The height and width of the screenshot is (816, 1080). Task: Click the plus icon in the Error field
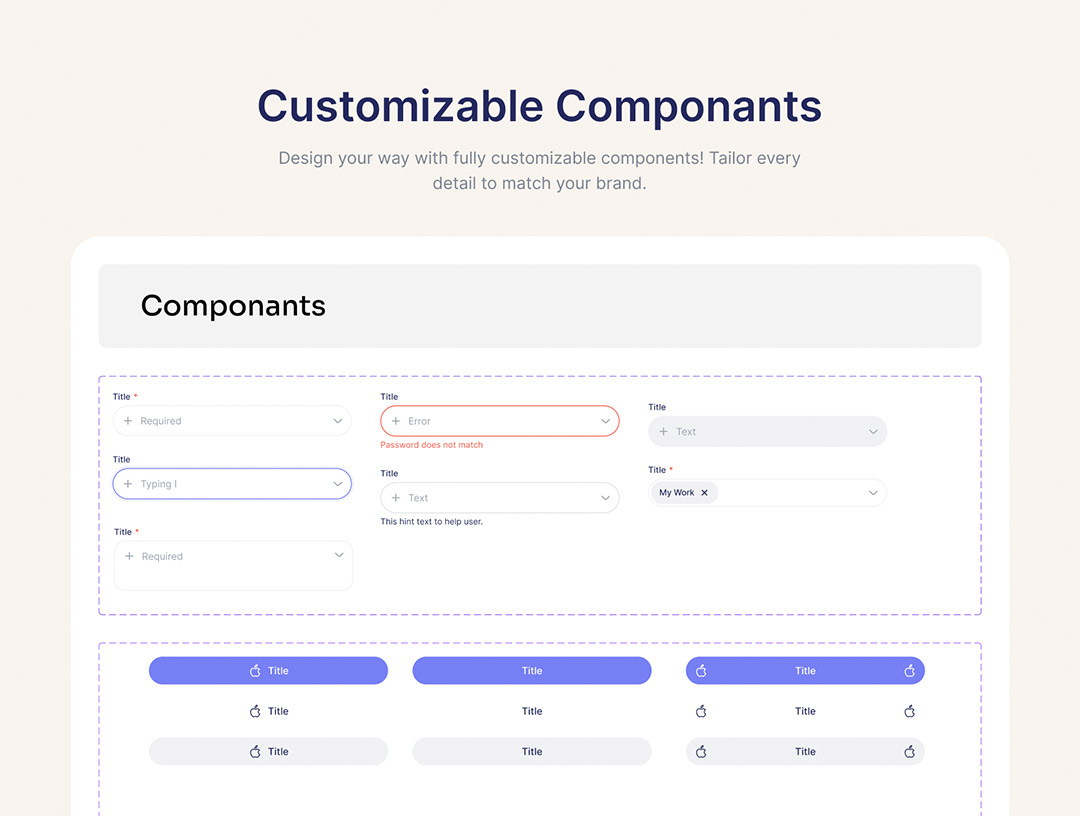pyautogui.click(x=396, y=421)
